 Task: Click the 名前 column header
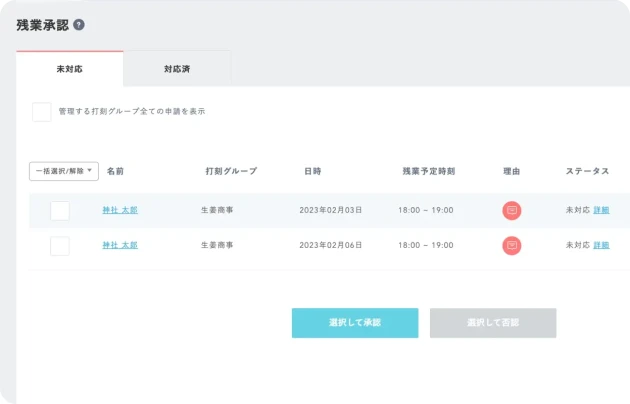tap(116, 171)
